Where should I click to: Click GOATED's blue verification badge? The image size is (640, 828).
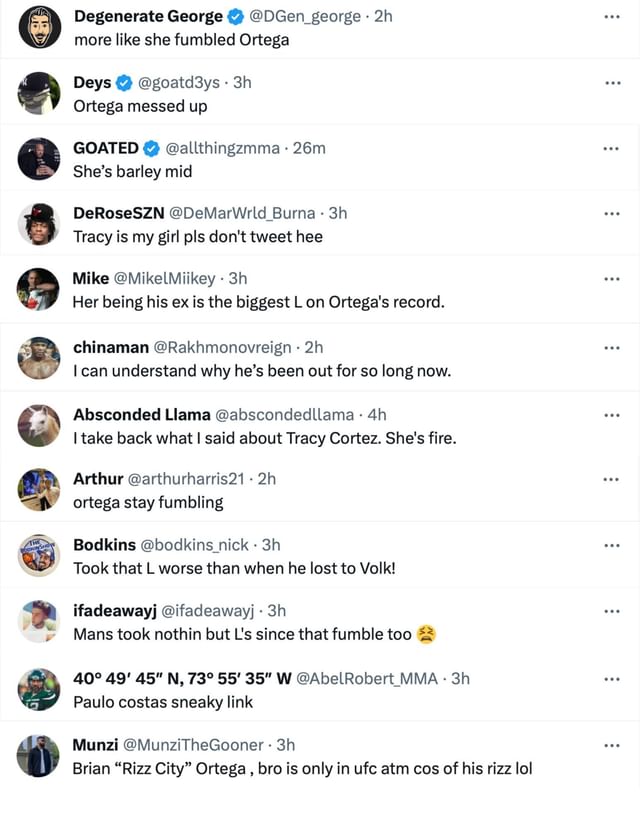pyautogui.click(x=150, y=148)
